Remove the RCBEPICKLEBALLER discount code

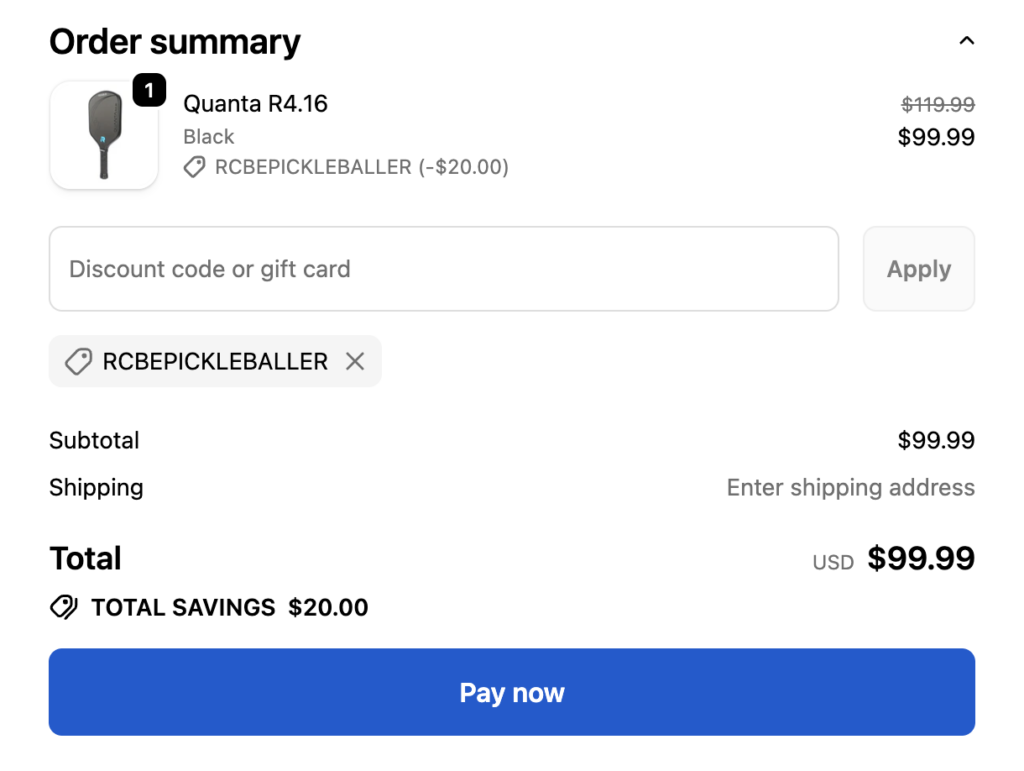[355, 361]
